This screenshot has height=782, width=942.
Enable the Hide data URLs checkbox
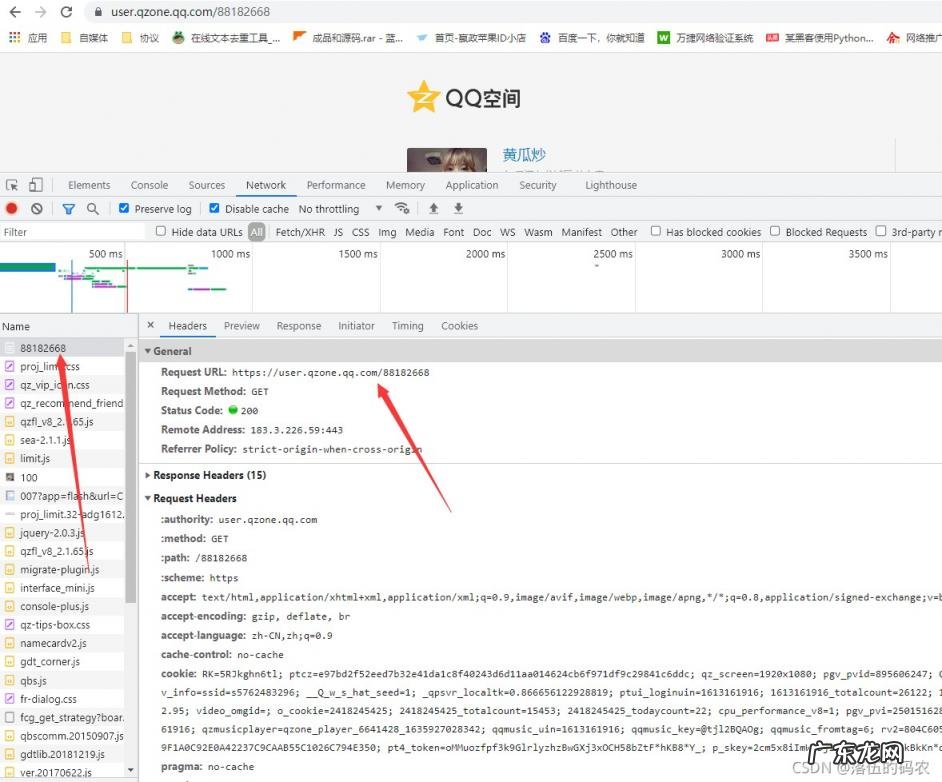coord(161,232)
